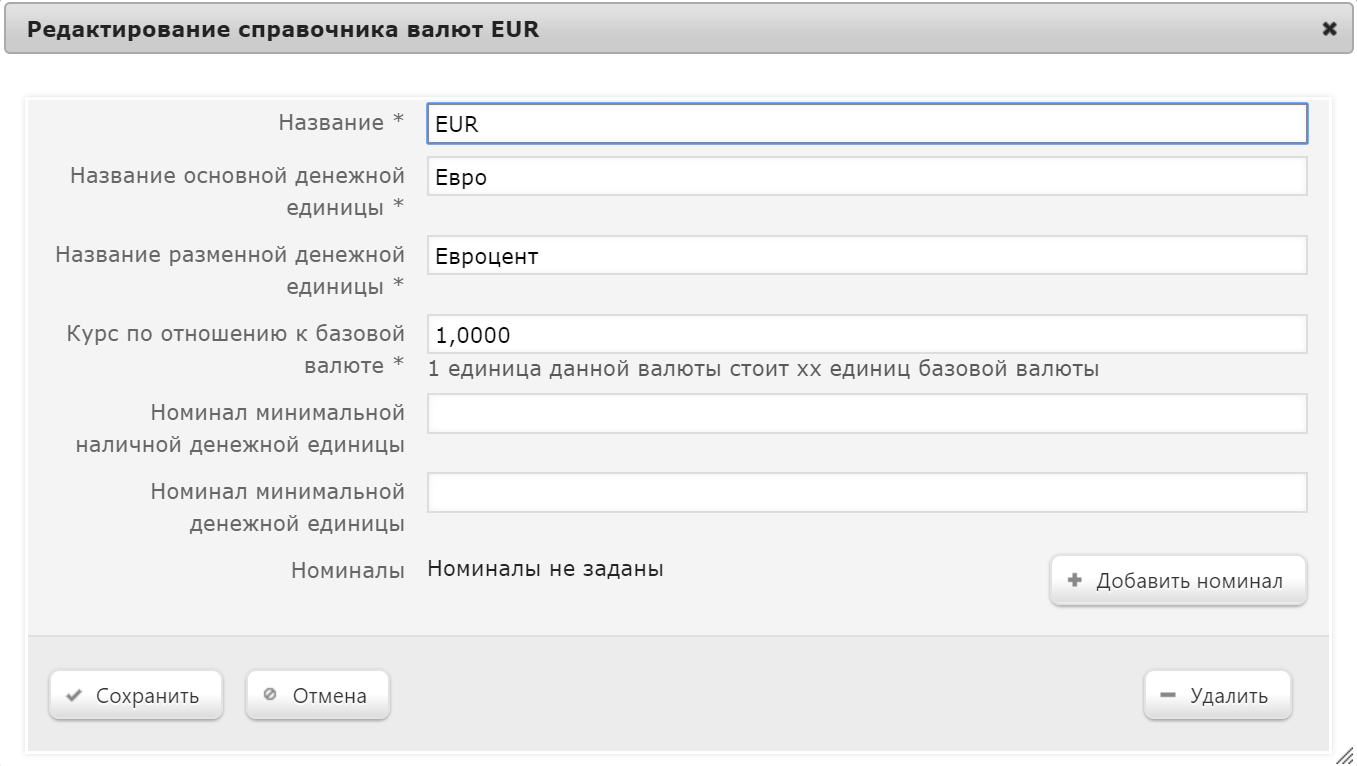This screenshot has height=766, width=1357.
Task: Click the Название label
Action: (x=341, y=122)
